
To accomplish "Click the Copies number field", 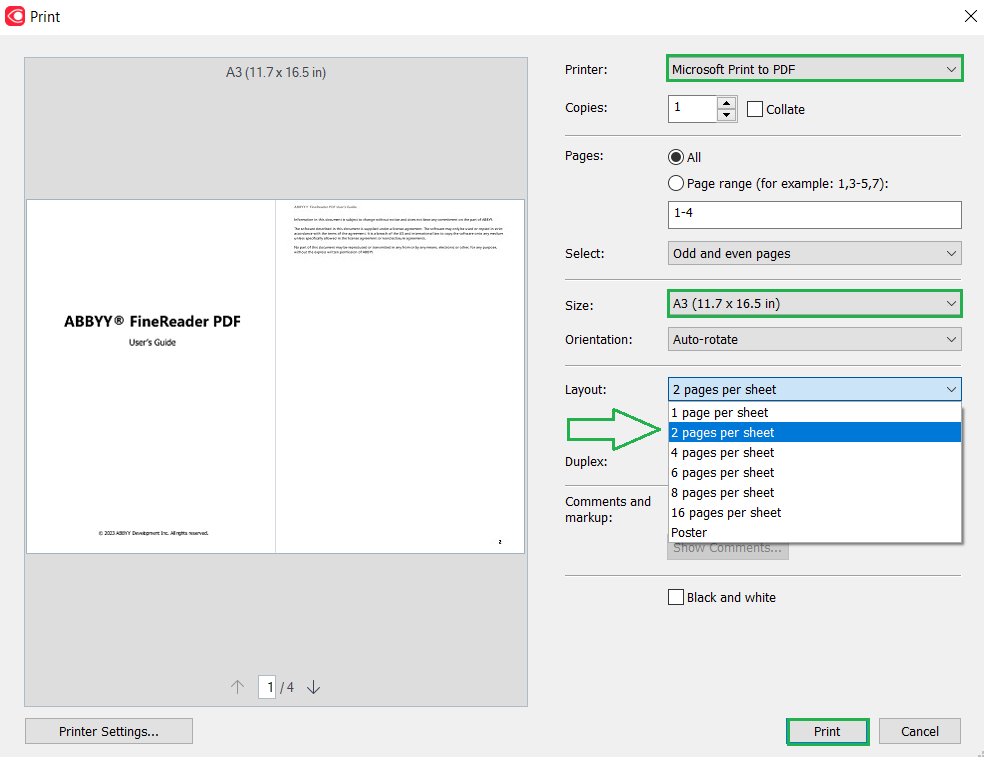I will (x=692, y=109).
